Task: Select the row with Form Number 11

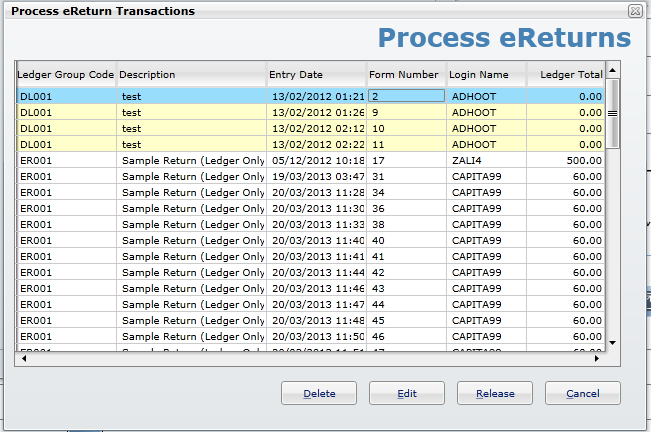Action: click(311, 144)
